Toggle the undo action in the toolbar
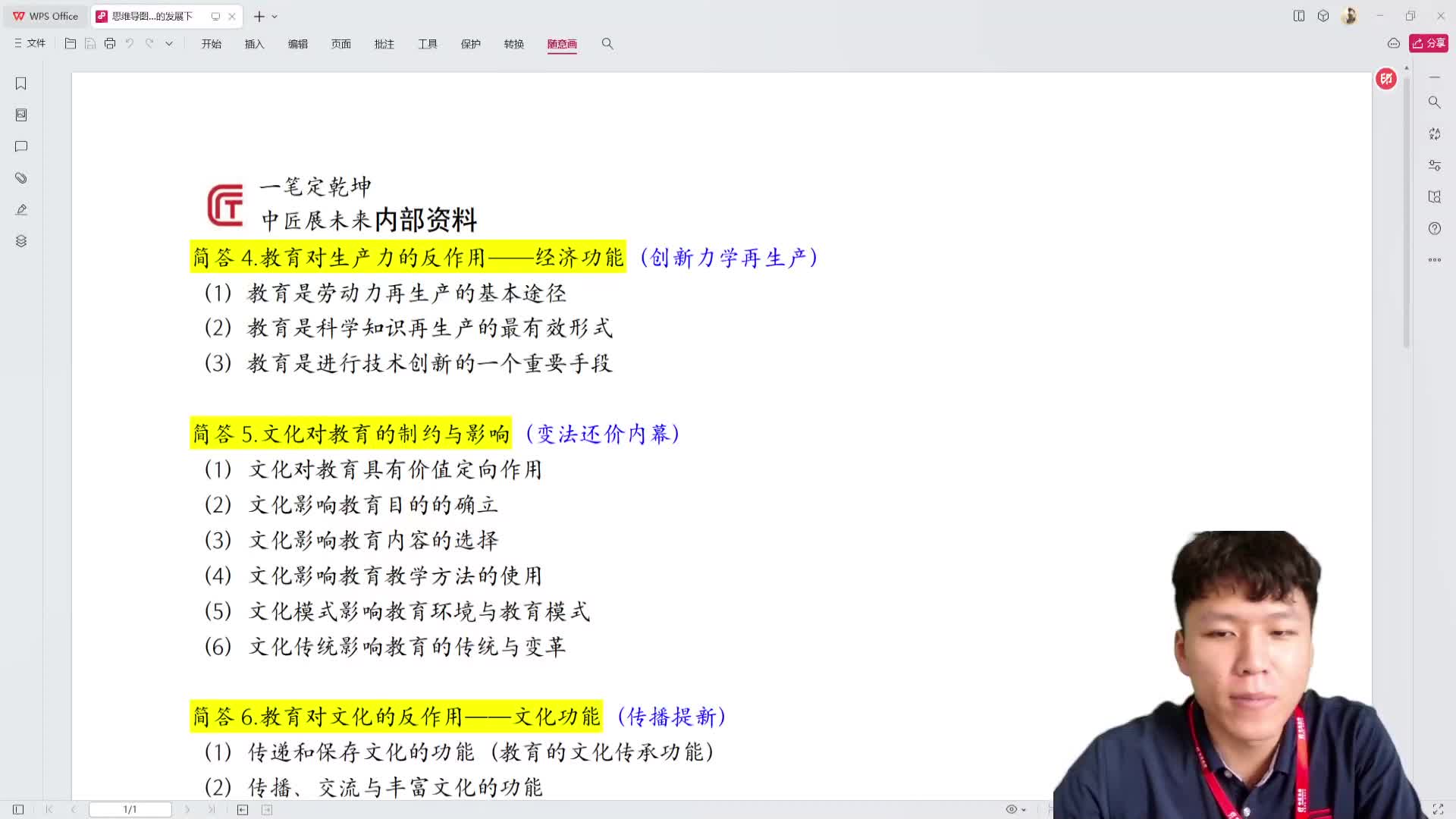Screen dimensions: 1456x819 (129, 43)
